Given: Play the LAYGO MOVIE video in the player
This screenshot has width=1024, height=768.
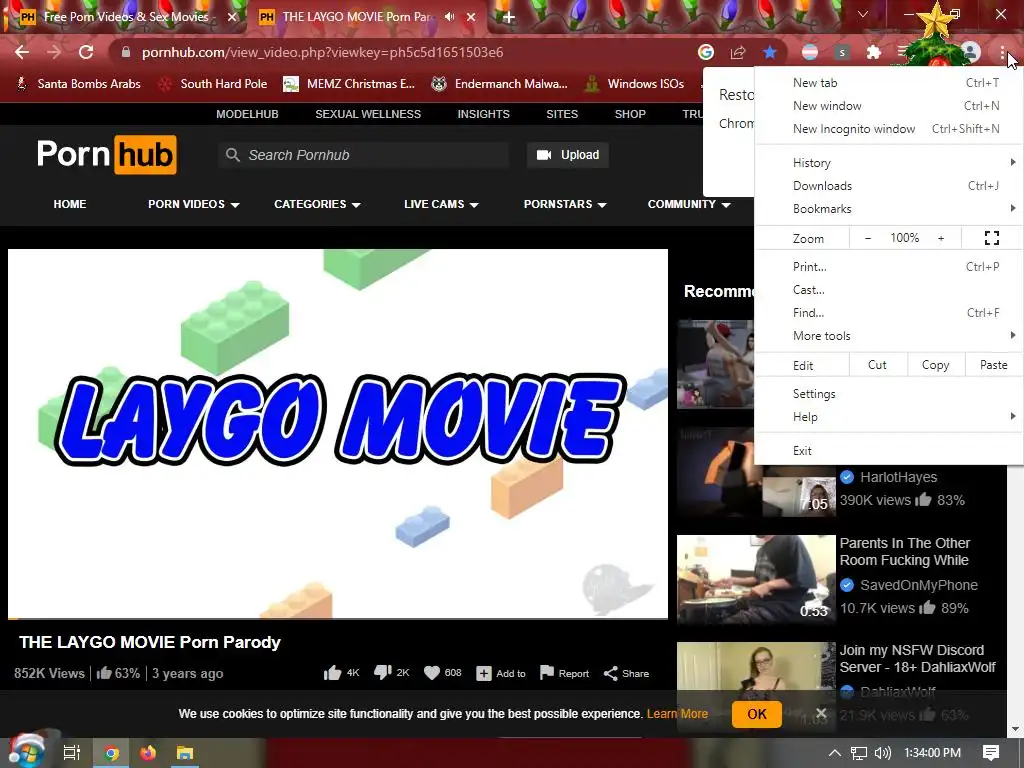Looking at the screenshot, I should (x=338, y=434).
